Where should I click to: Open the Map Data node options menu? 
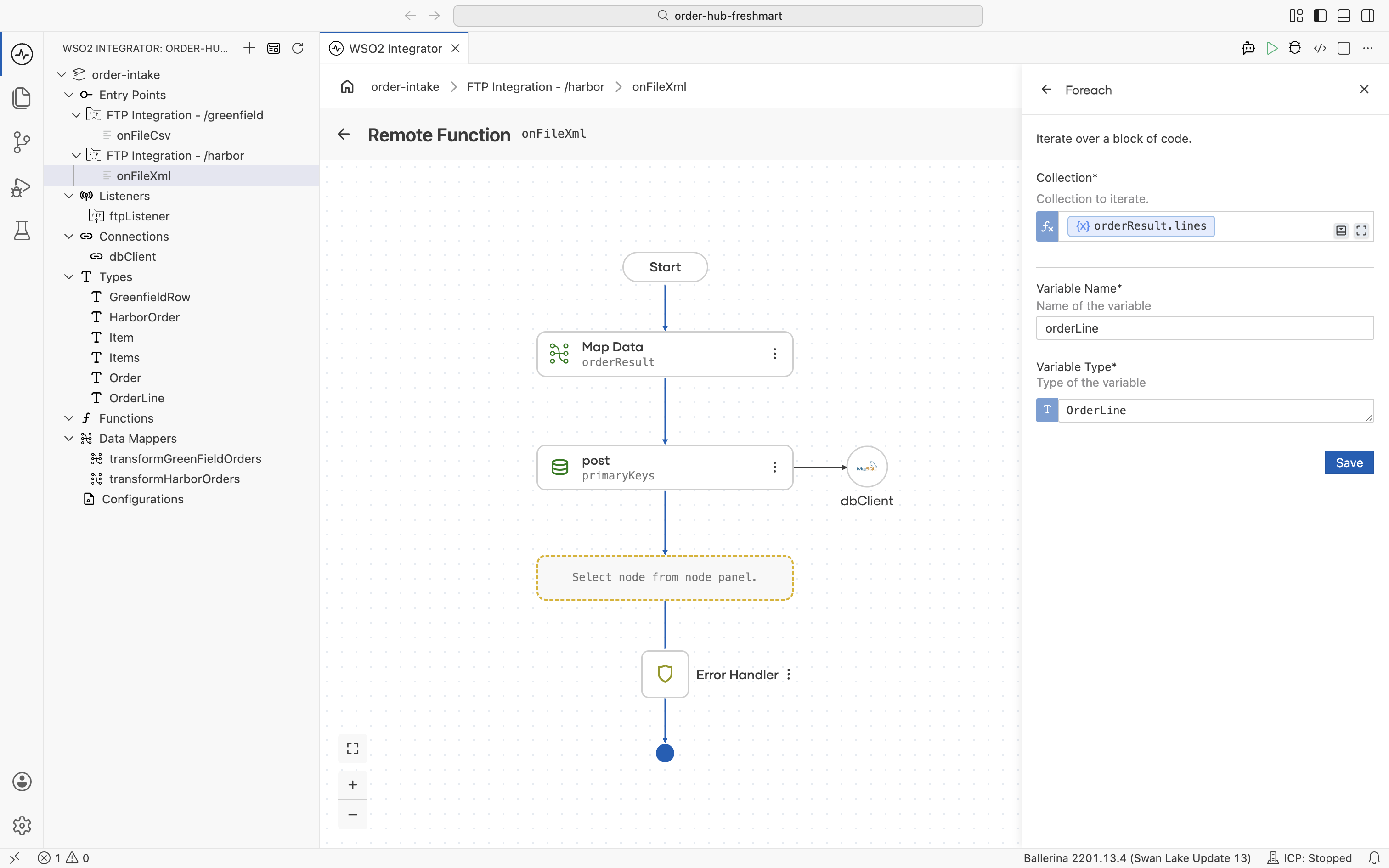tap(775, 354)
